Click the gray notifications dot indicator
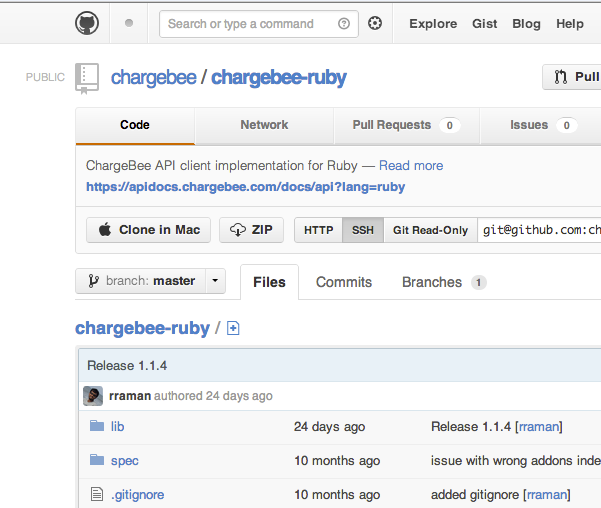This screenshot has width=601, height=508. pos(129,23)
